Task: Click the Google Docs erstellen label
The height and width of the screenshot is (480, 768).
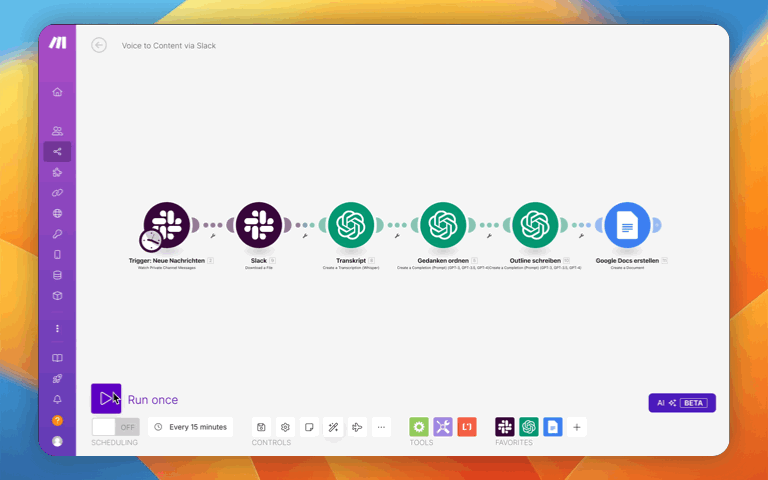Action: [x=627, y=261]
